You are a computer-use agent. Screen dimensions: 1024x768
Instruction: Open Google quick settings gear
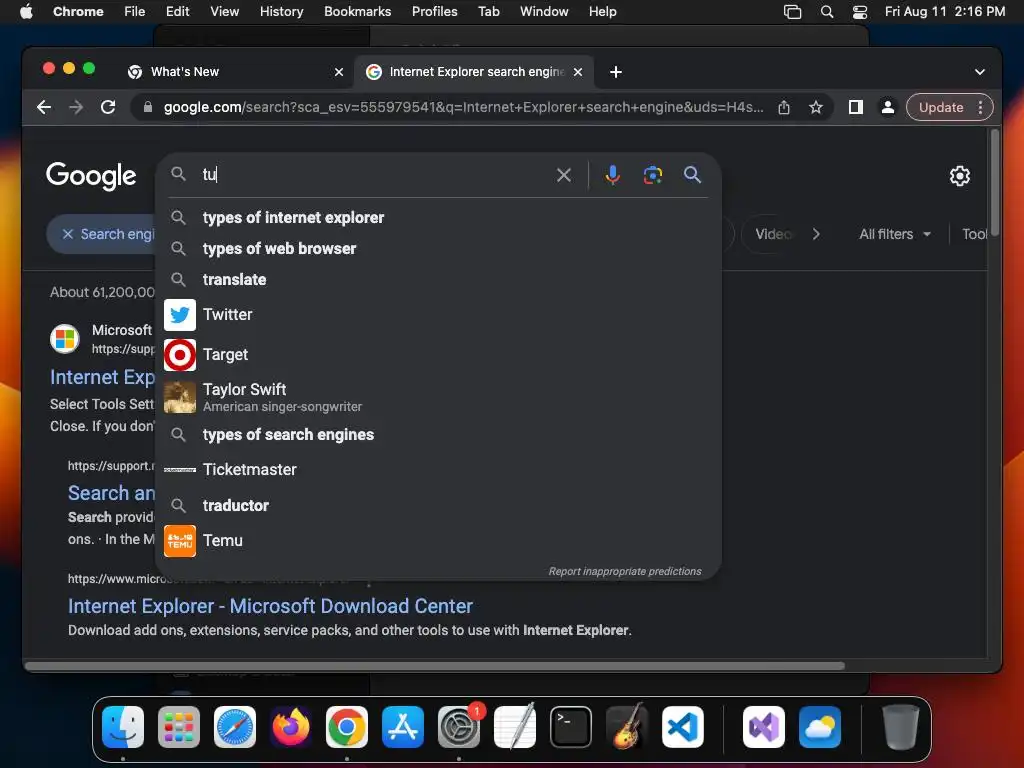[959, 176]
